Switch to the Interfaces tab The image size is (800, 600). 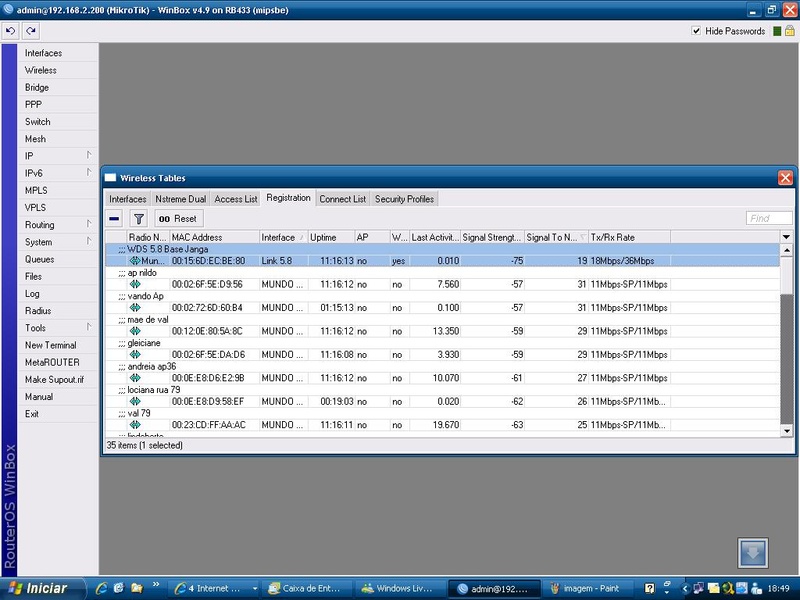(x=128, y=199)
